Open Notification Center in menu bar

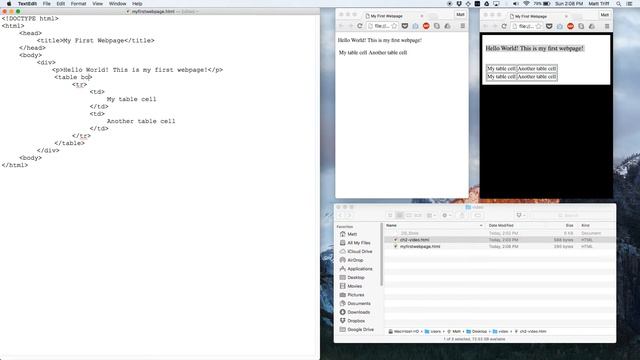coord(629,4)
